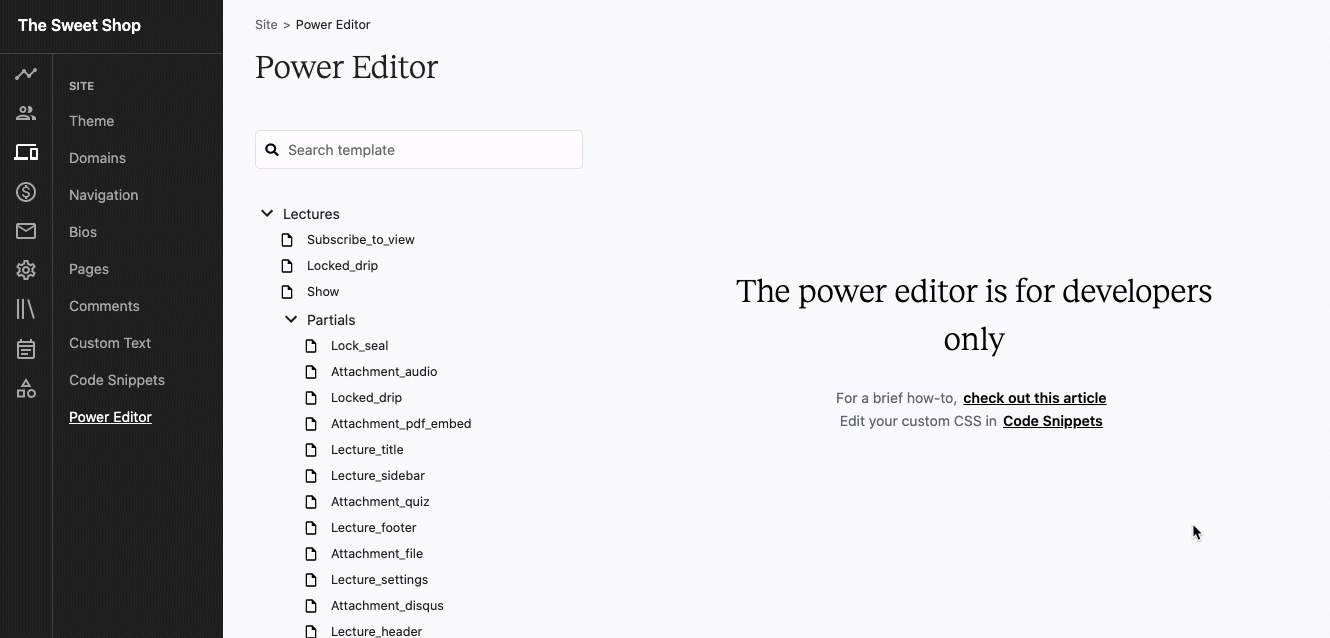This screenshot has height=638, width=1330.
Task: Open the Show template
Action: pyautogui.click(x=323, y=292)
